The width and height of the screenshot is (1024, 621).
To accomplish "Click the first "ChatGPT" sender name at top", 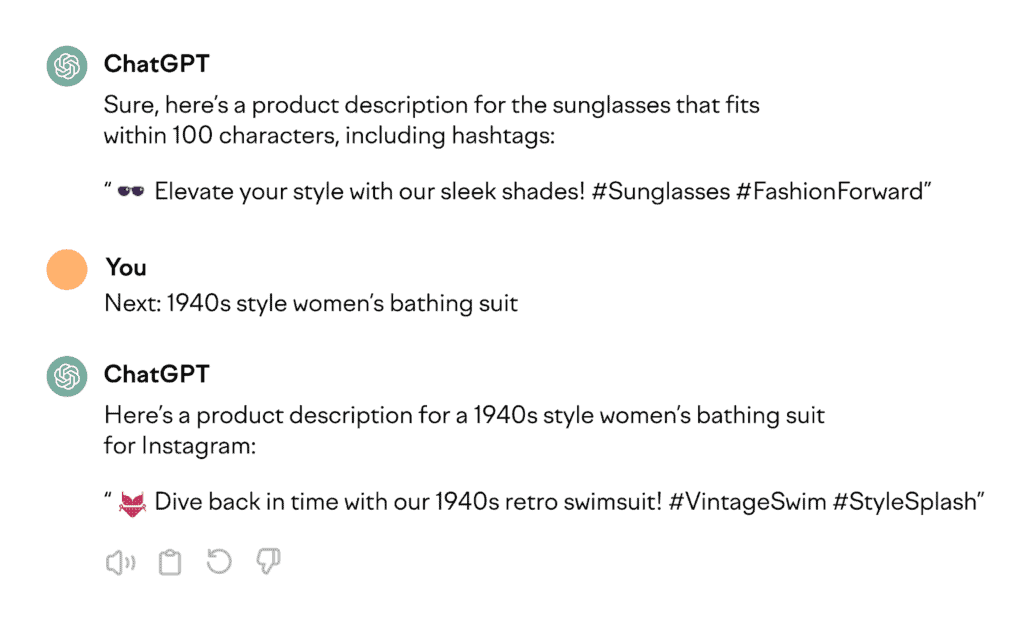I will [157, 64].
